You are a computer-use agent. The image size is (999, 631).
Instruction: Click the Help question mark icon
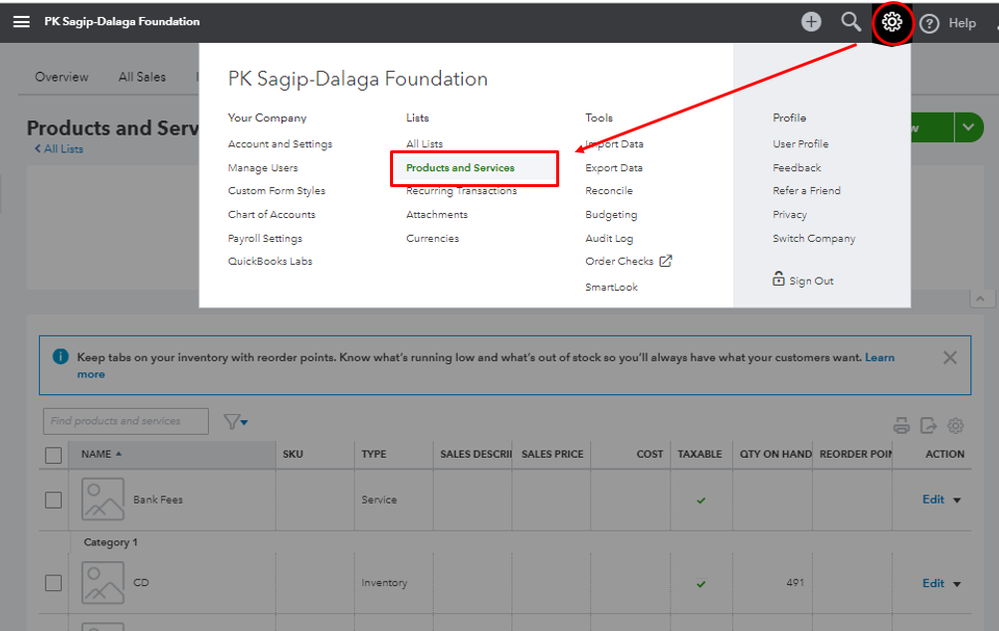[x=930, y=23]
